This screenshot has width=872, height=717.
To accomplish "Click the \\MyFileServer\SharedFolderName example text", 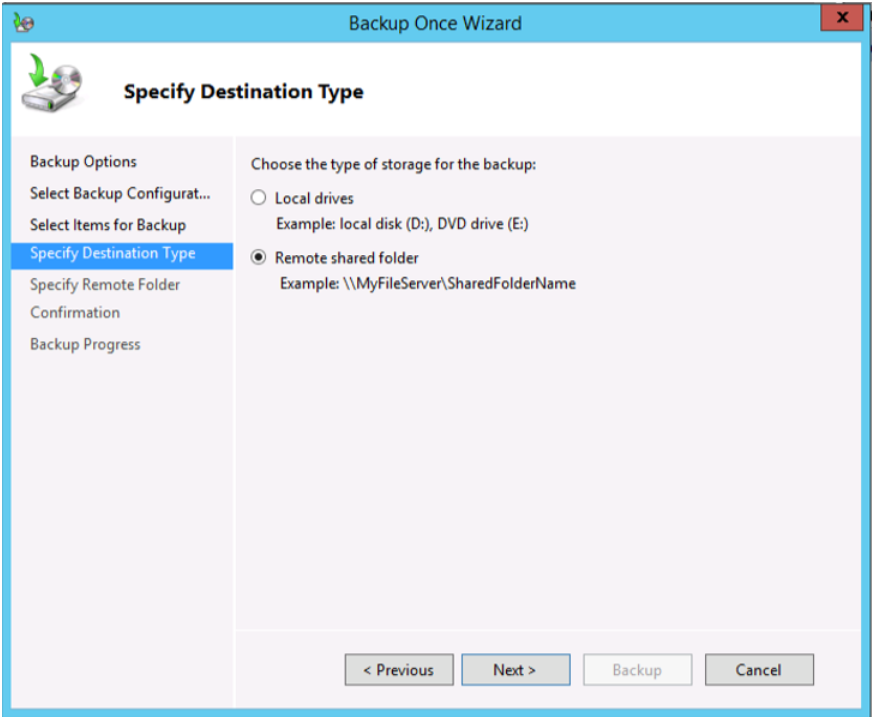I will (427, 284).
